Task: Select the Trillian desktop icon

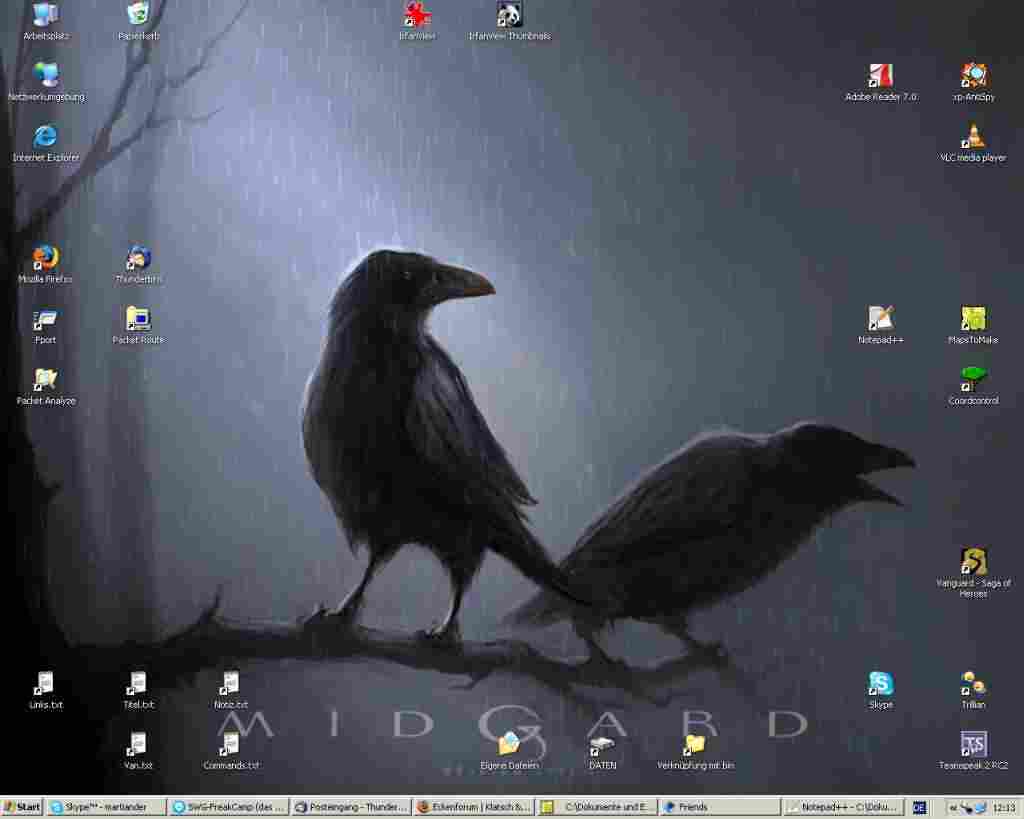Action: coord(973,684)
